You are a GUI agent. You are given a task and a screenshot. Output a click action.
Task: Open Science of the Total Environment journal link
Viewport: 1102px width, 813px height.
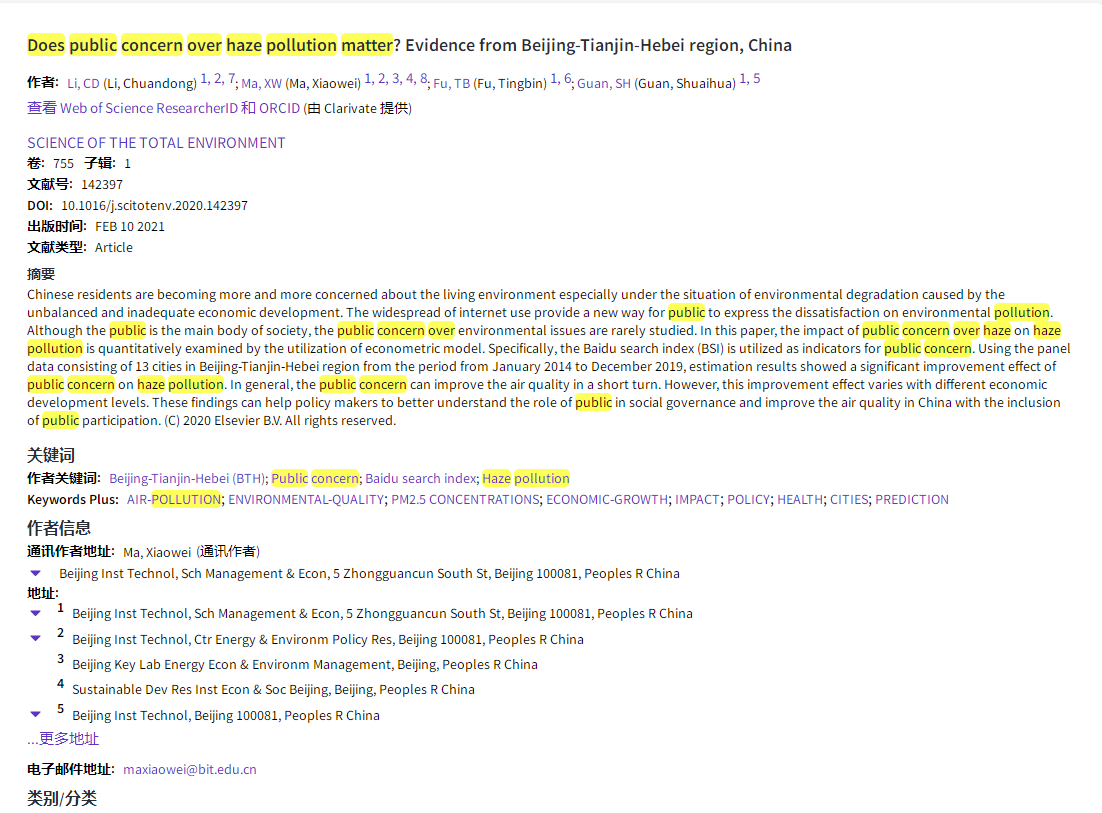click(x=156, y=143)
